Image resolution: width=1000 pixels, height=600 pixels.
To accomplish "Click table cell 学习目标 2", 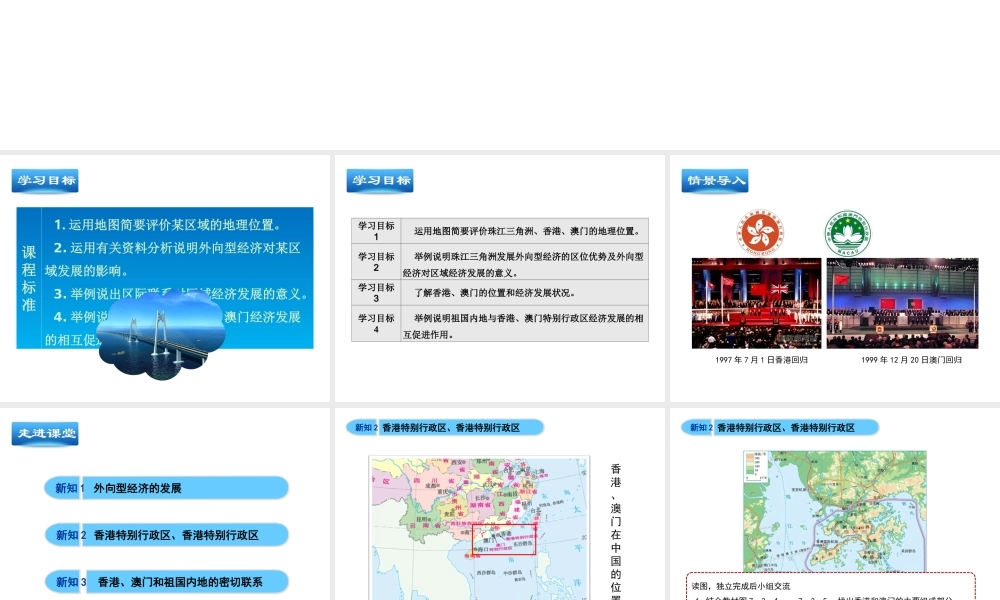I will coord(376,261).
